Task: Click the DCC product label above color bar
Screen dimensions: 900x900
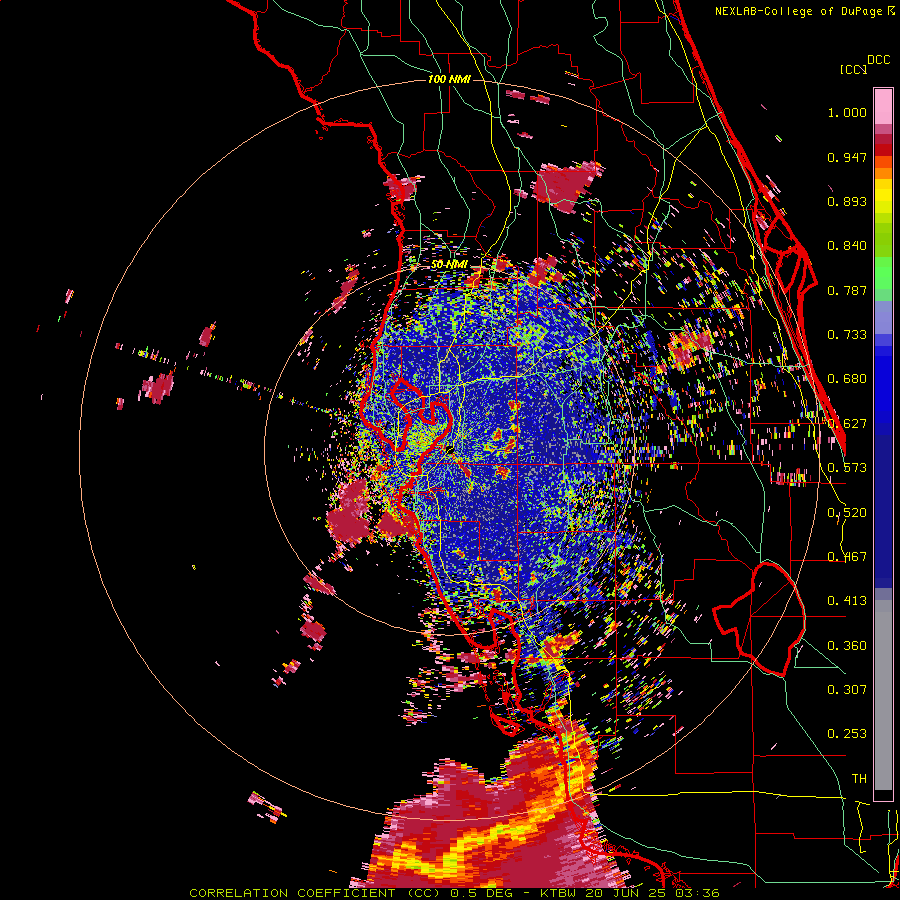Action: point(879,60)
